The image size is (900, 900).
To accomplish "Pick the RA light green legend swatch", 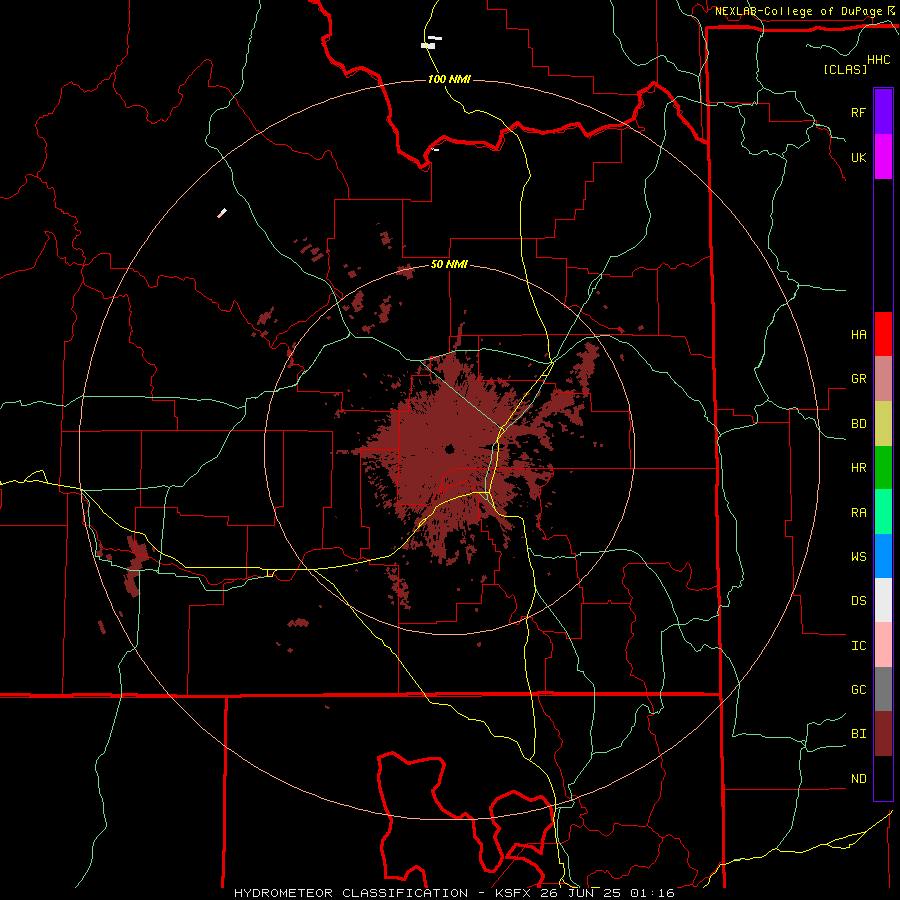I will click(883, 512).
